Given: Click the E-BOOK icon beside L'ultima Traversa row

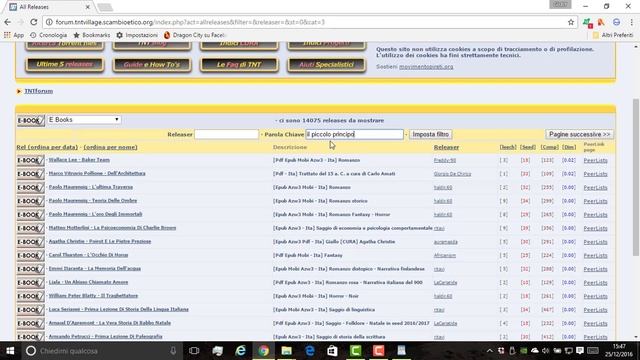Looking at the screenshot, I should [x=31, y=187].
